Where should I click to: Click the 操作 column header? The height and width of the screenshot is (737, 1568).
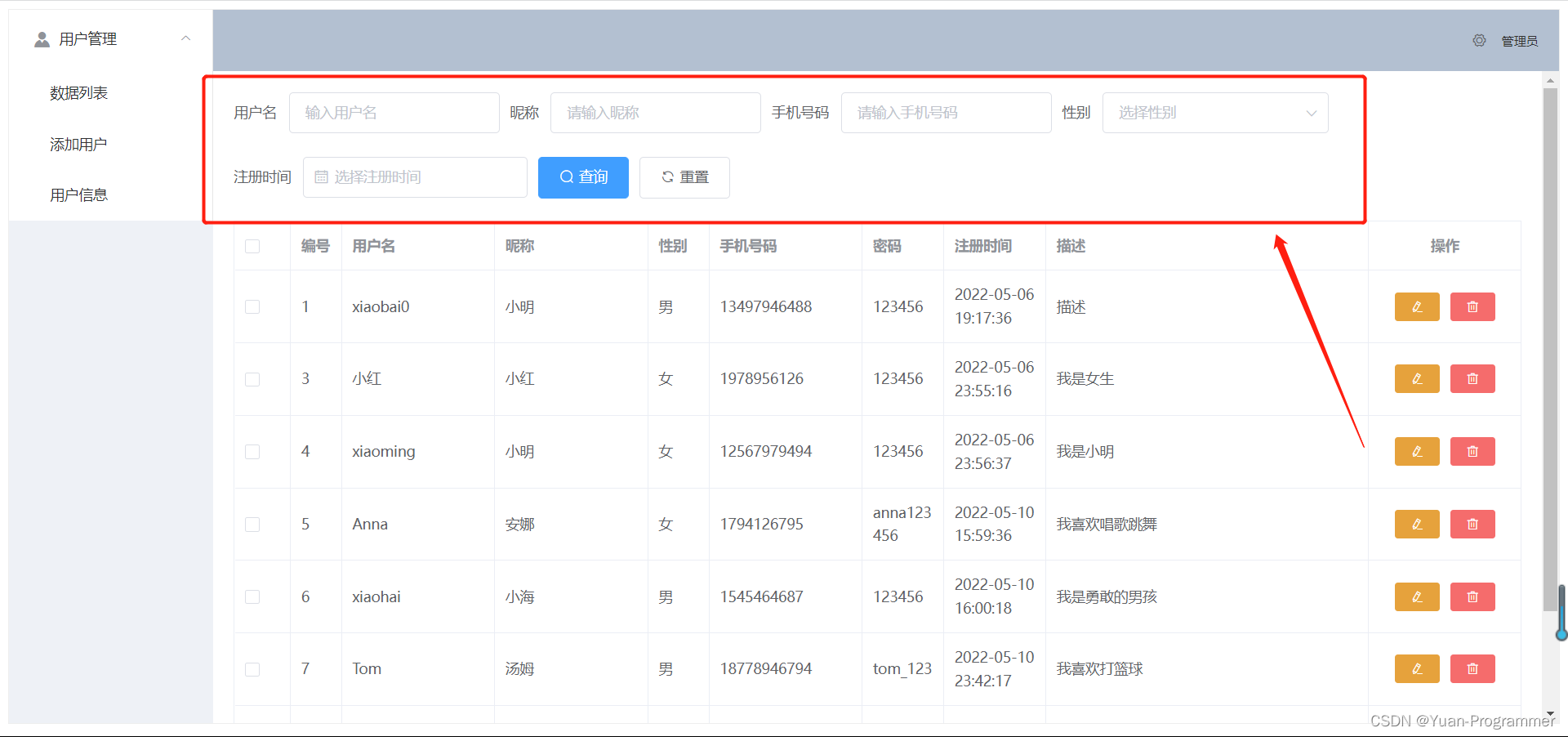1445,246
